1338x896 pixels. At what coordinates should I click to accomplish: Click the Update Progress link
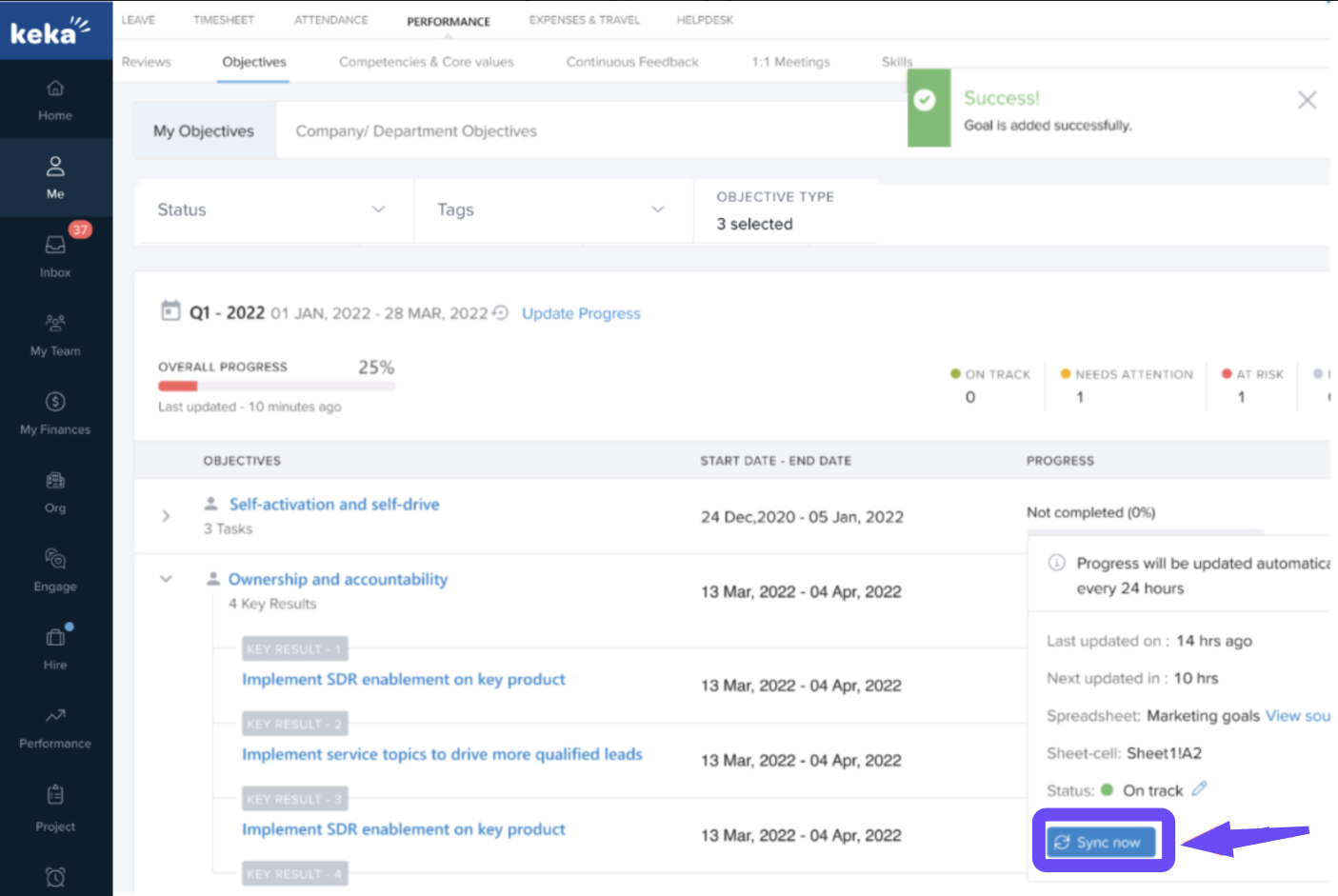[x=581, y=313]
